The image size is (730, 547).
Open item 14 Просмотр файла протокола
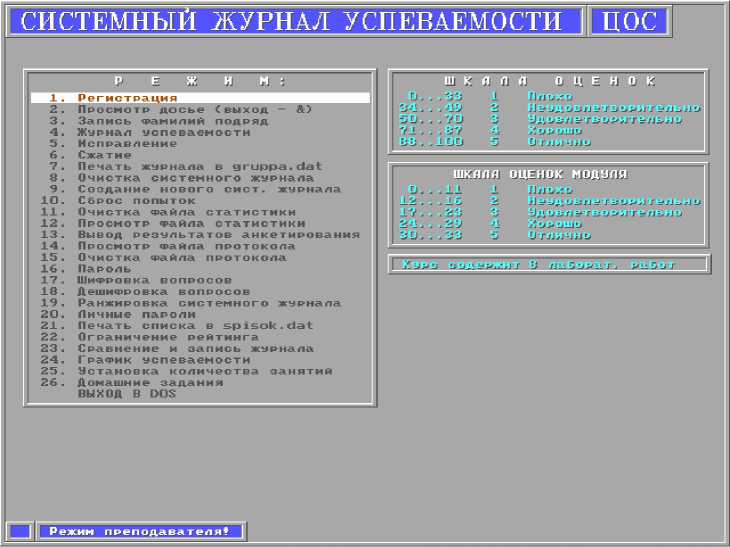pyautogui.click(x=168, y=246)
